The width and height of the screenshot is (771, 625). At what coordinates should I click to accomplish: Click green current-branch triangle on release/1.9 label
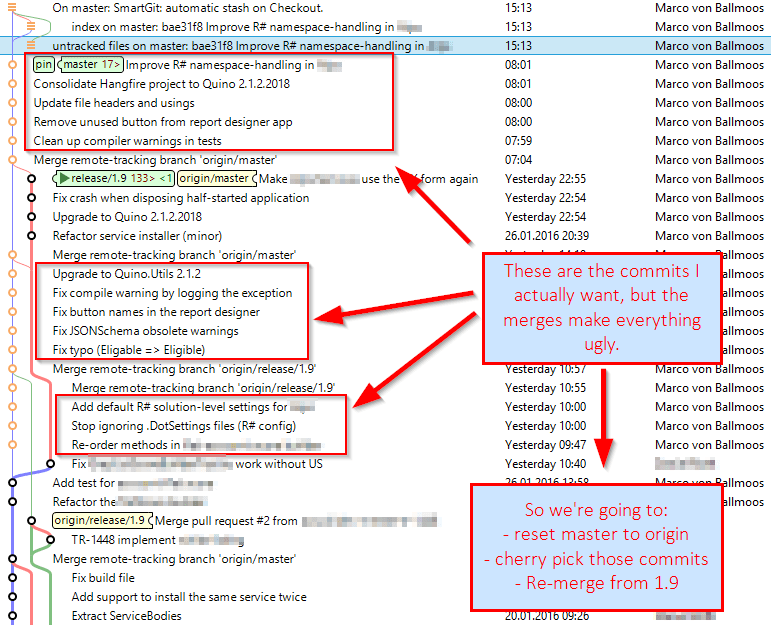[64, 178]
